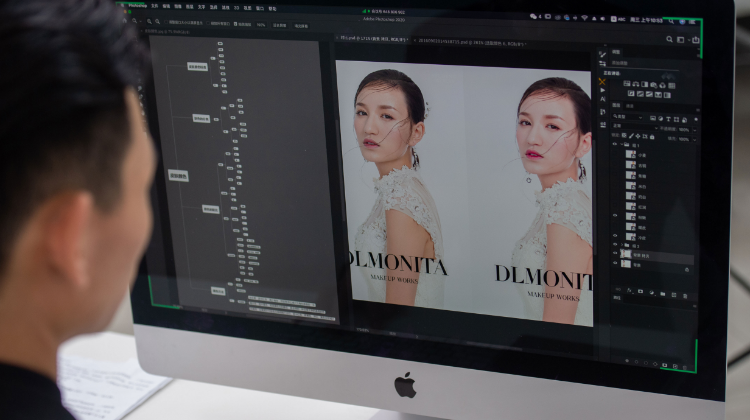The width and height of the screenshot is (750, 420).
Task: Filter layers by type T icon
Action: 668,119
